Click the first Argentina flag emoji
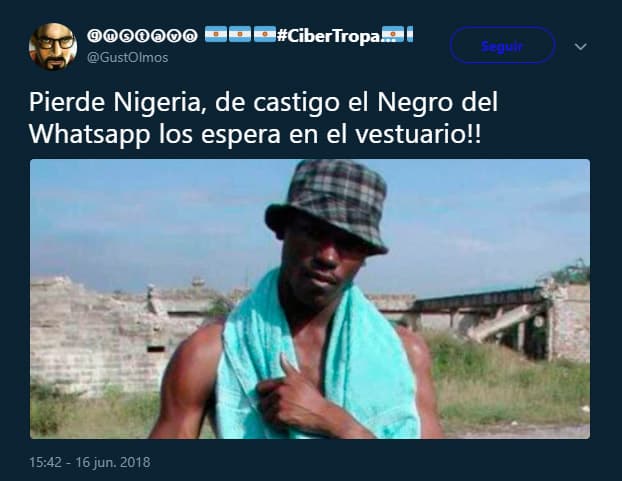This screenshot has height=481, width=622. (x=216, y=34)
